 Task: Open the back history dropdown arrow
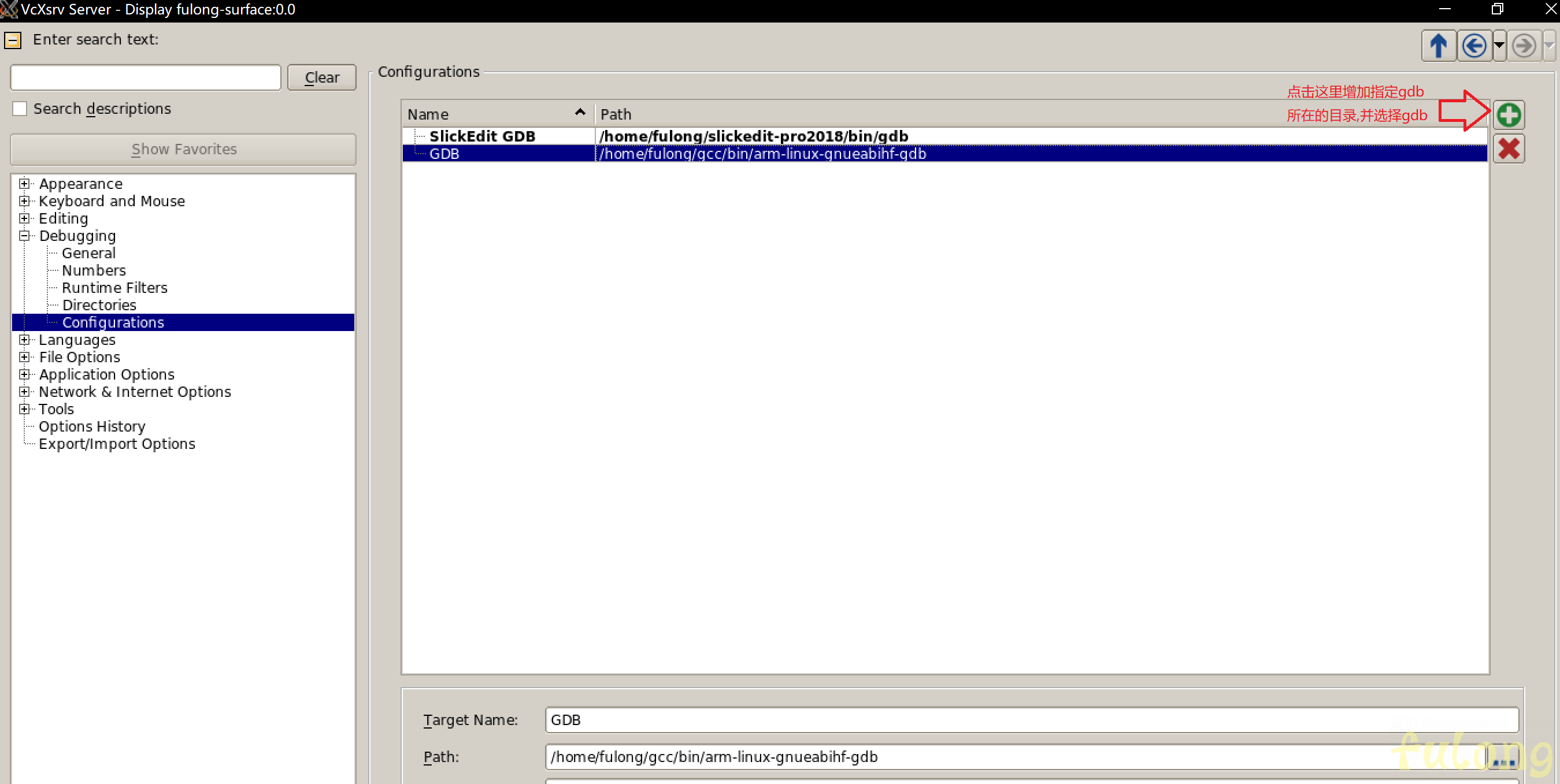click(1499, 46)
